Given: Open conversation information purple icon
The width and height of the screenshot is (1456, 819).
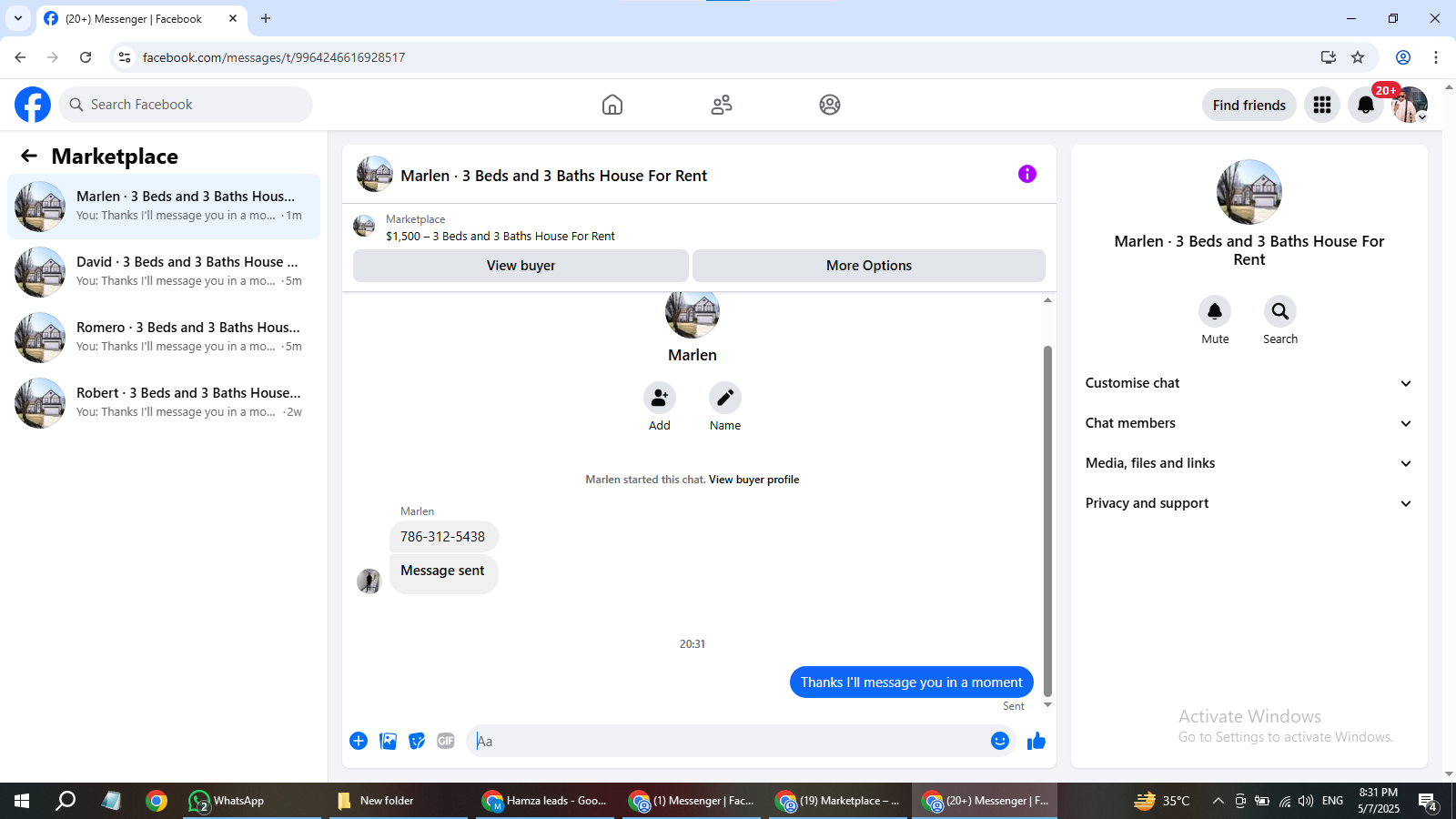Looking at the screenshot, I should click(x=1027, y=174).
